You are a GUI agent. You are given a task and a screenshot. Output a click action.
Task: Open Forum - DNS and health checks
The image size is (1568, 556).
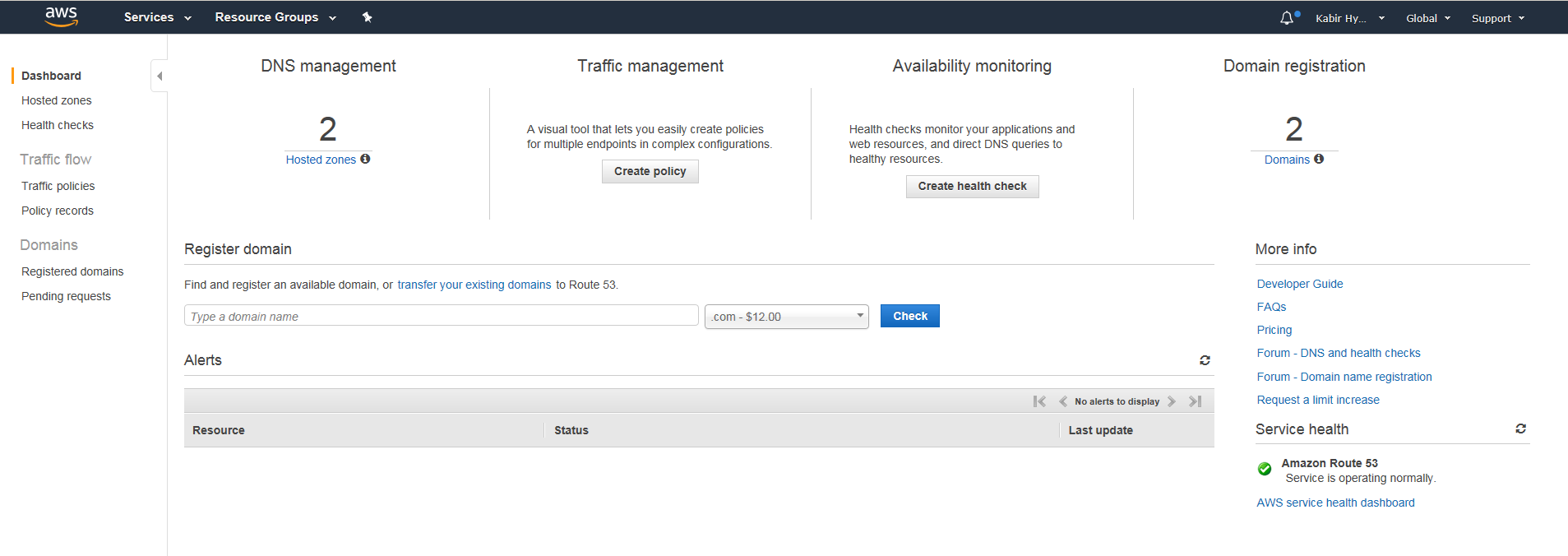point(1339,353)
